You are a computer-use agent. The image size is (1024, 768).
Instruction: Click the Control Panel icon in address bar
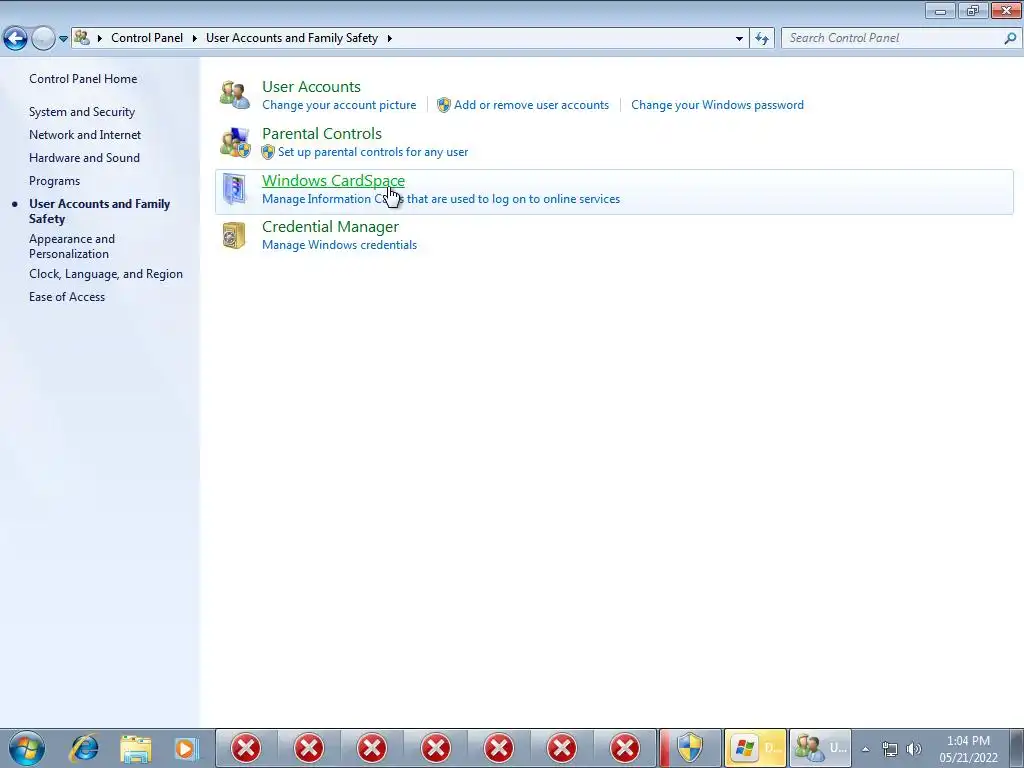point(82,38)
